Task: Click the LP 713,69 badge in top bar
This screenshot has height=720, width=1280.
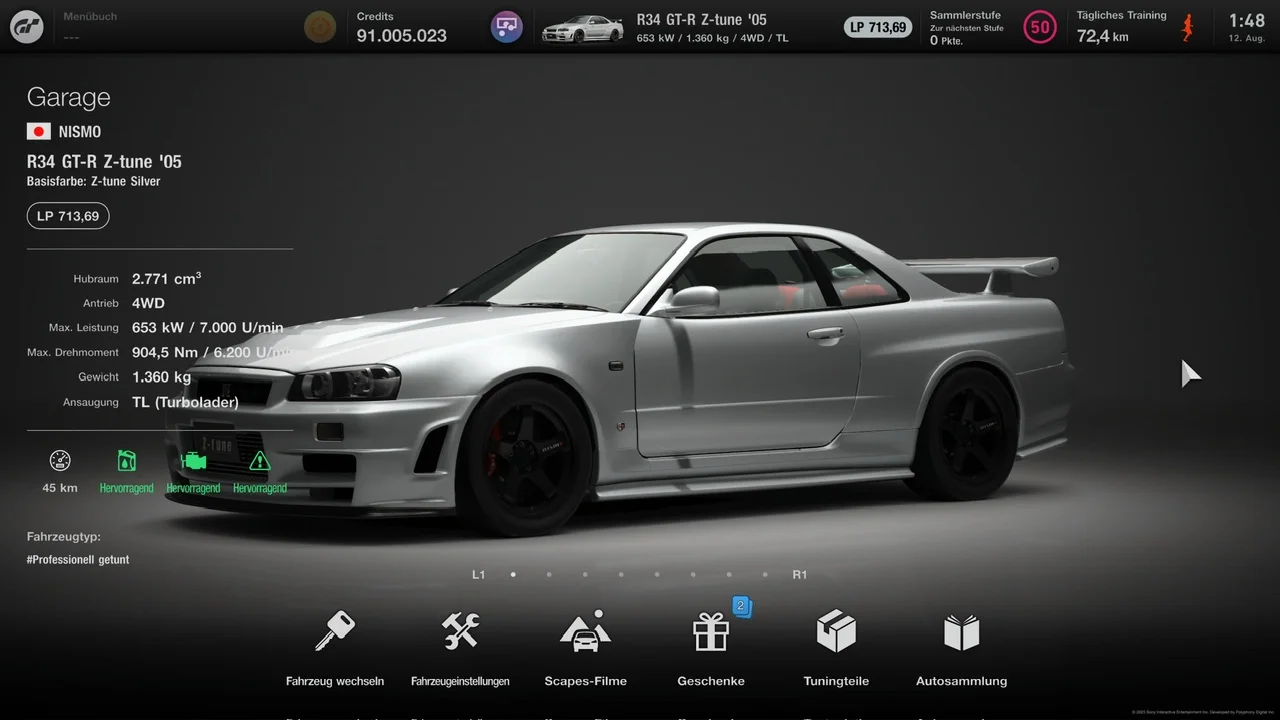Action: click(x=880, y=27)
